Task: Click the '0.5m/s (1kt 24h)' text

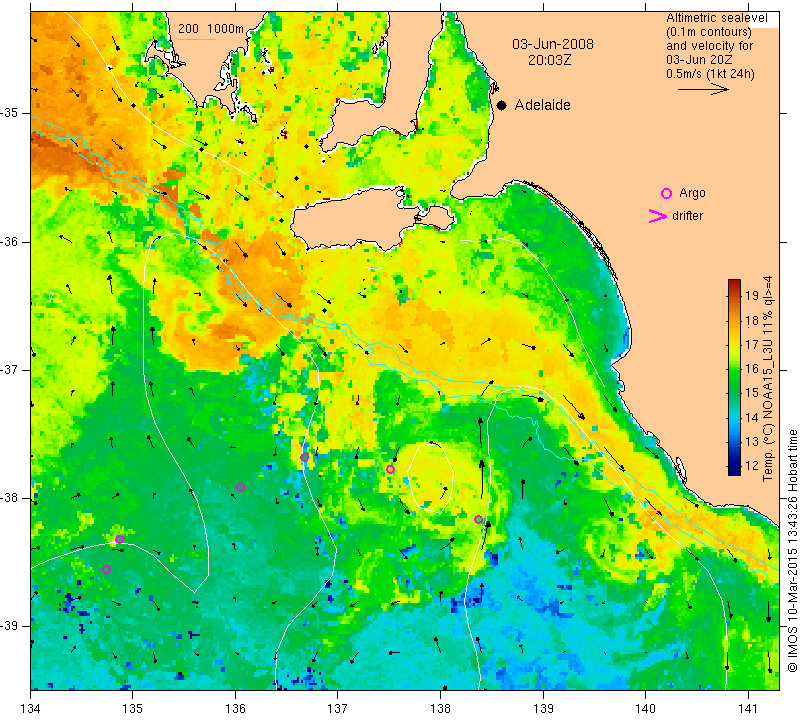Action: [x=710, y=74]
